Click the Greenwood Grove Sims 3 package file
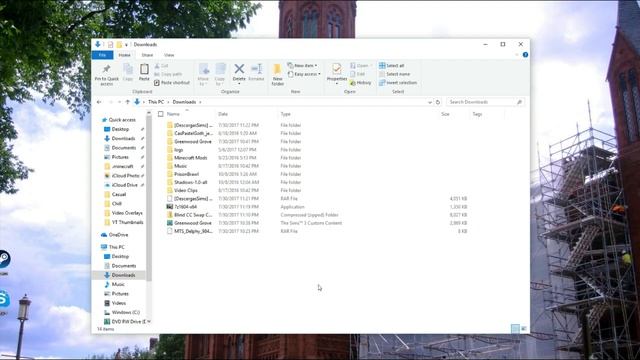The width and height of the screenshot is (640, 360). tap(189, 223)
